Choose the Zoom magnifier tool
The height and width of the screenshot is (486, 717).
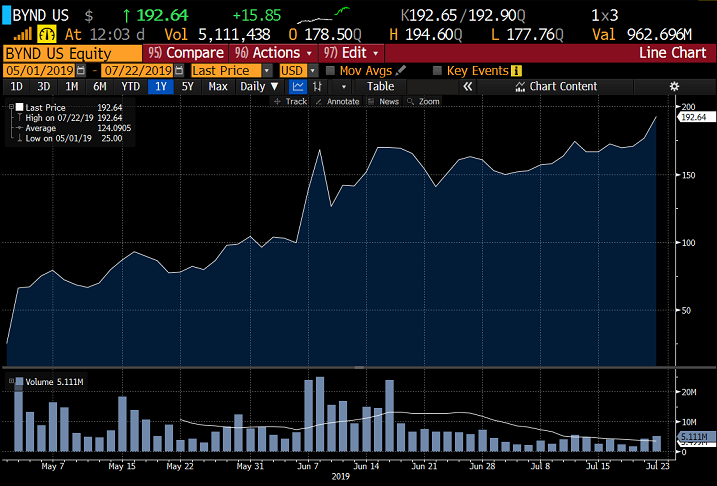pyautogui.click(x=423, y=101)
